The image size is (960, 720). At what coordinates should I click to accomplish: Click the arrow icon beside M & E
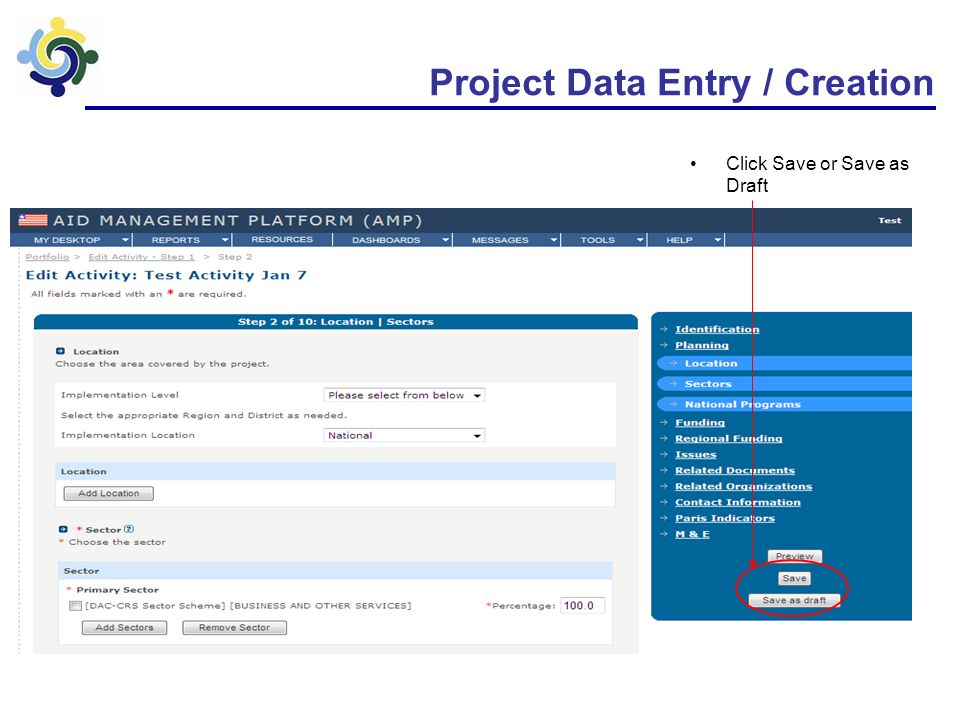point(664,534)
